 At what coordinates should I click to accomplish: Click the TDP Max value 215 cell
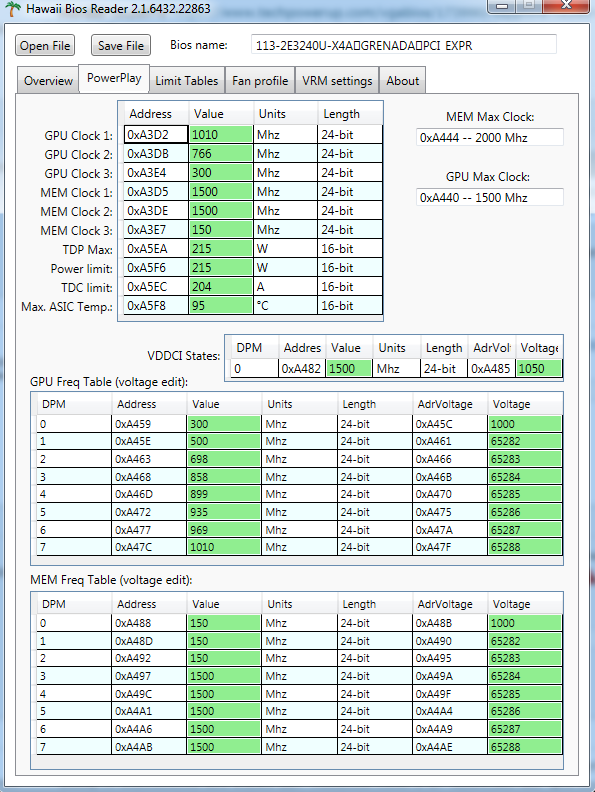point(220,249)
